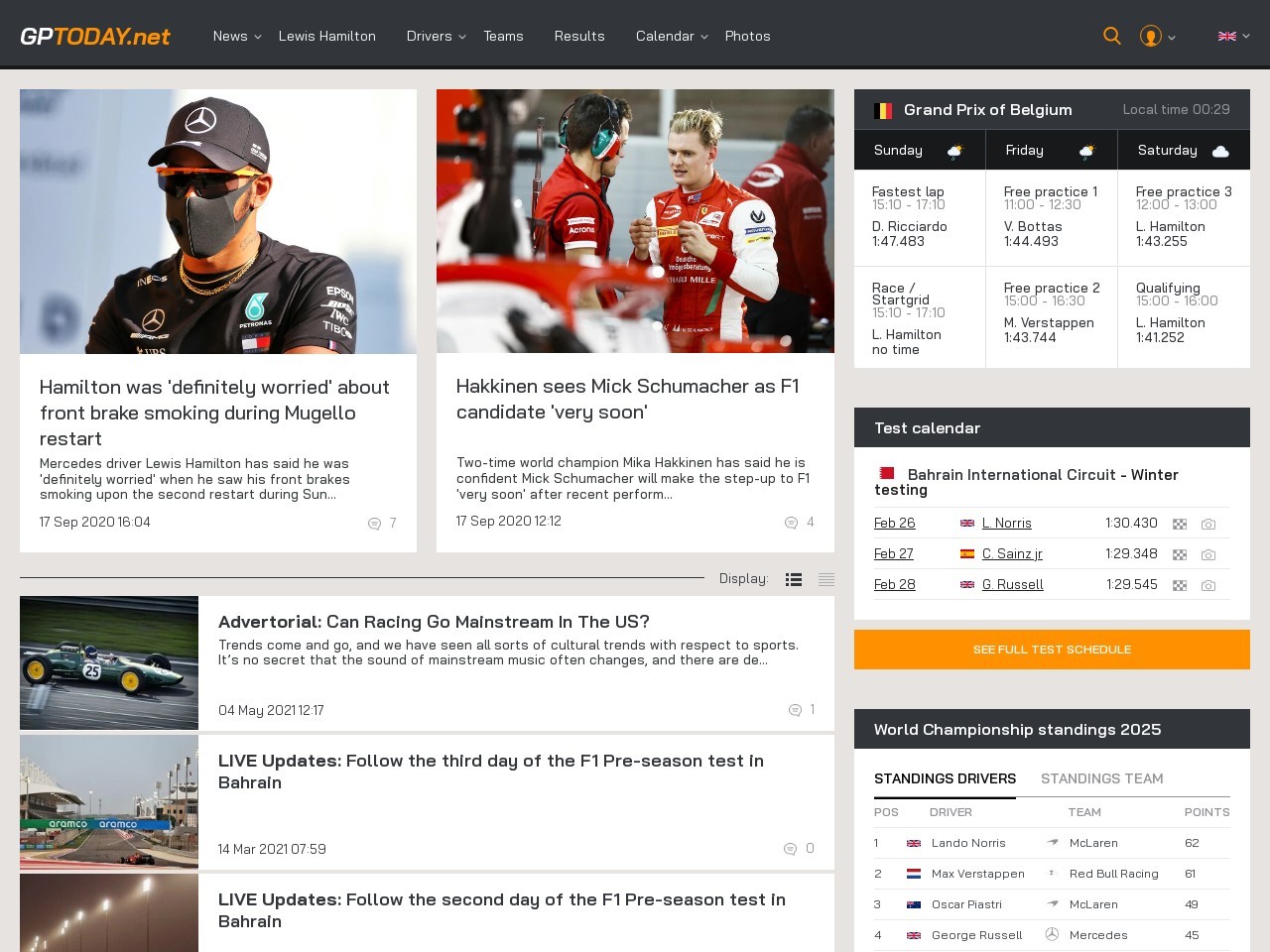This screenshot has width=1270, height=952.
Task: Click Sunday weather icon
Action: [954, 151]
